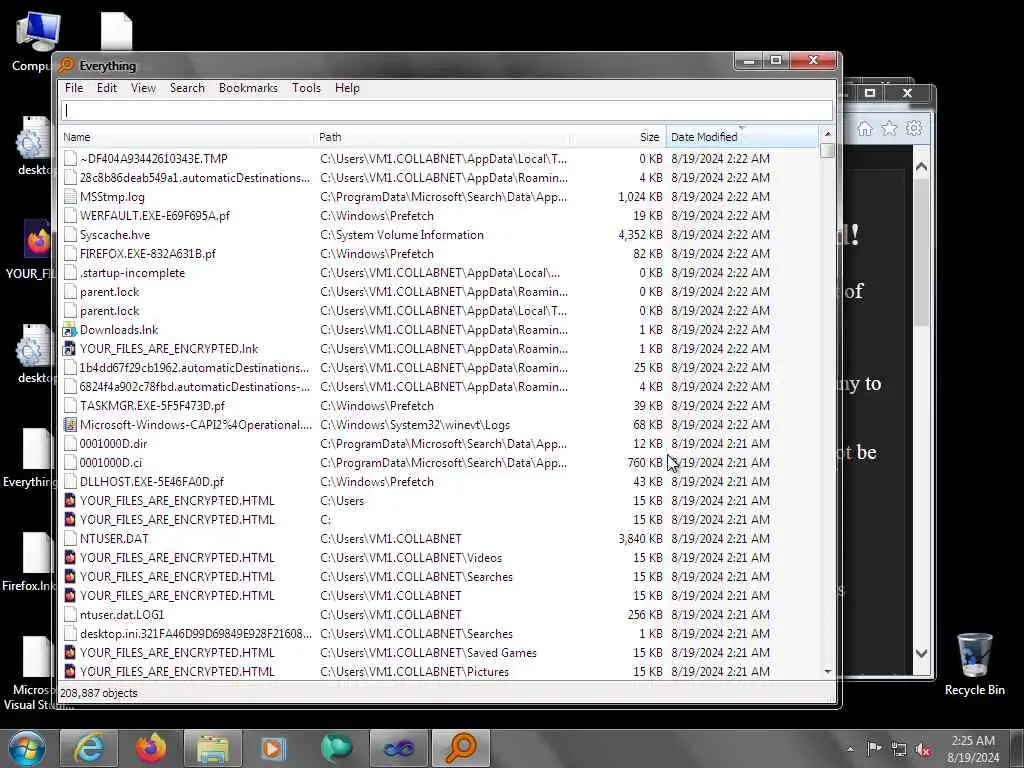Image resolution: width=1024 pixels, height=768 pixels.
Task: Click the Home icon in the browser window
Action: [865, 129]
